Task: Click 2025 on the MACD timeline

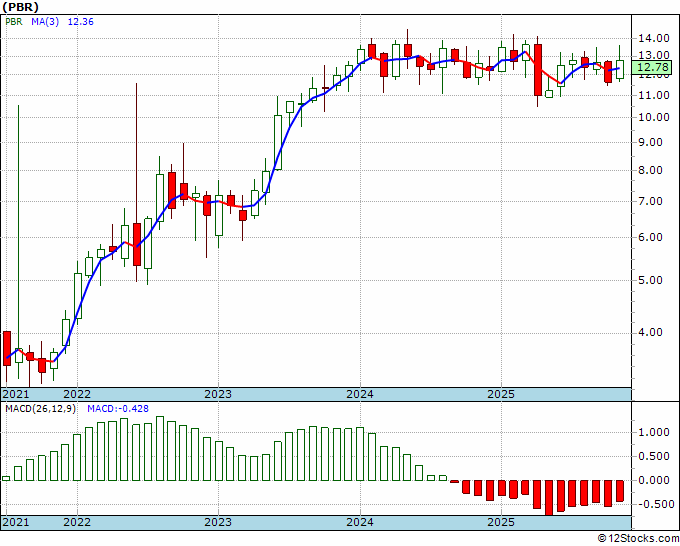Action: pos(501,522)
